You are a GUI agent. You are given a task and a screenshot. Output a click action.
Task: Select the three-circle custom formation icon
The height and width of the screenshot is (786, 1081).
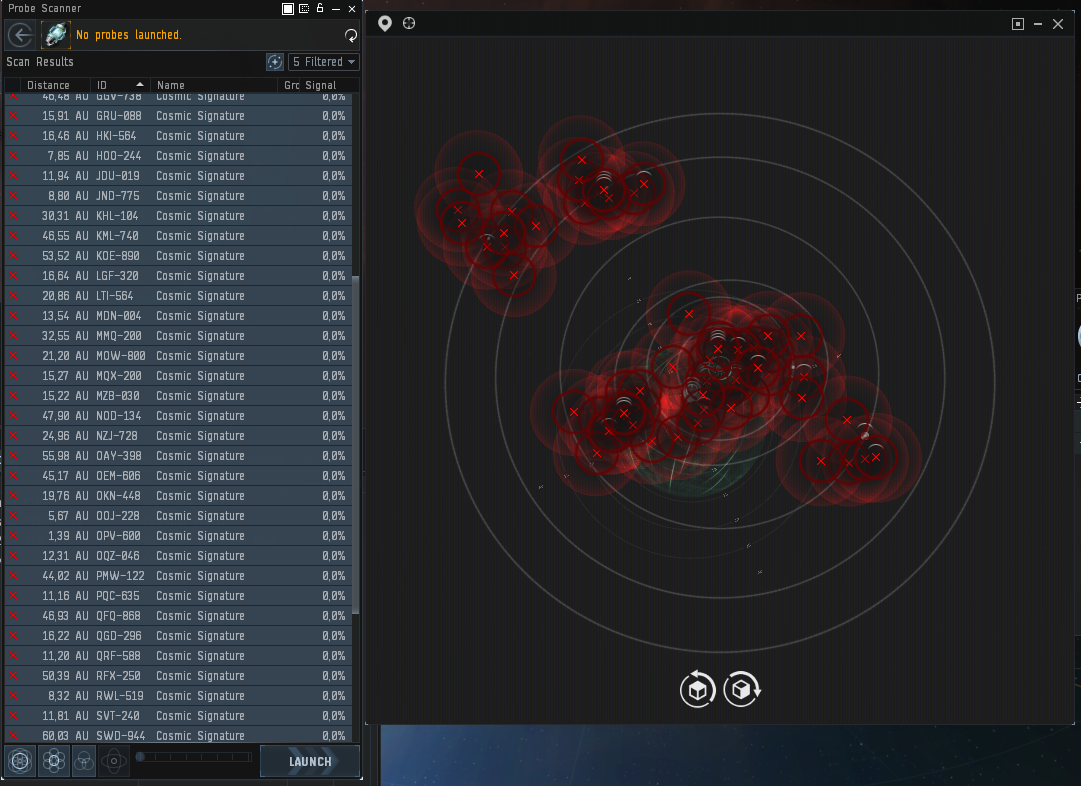pos(84,761)
